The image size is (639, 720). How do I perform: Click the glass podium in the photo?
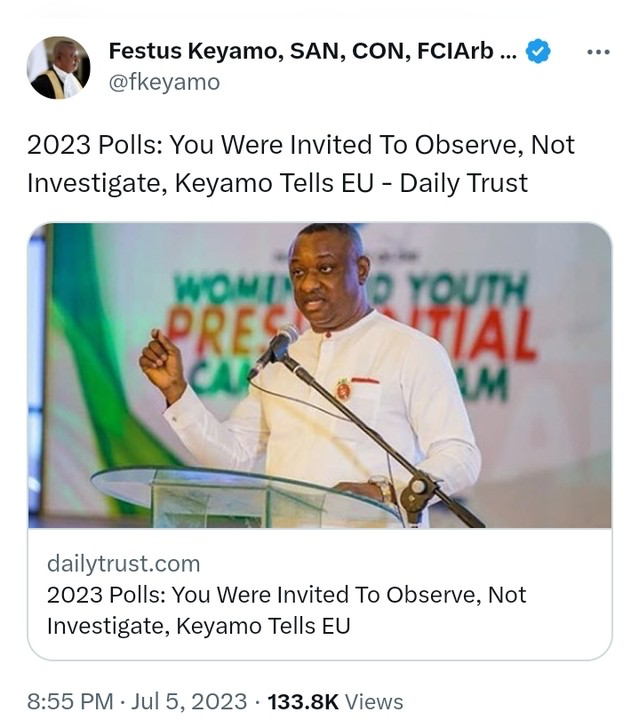click(230, 495)
